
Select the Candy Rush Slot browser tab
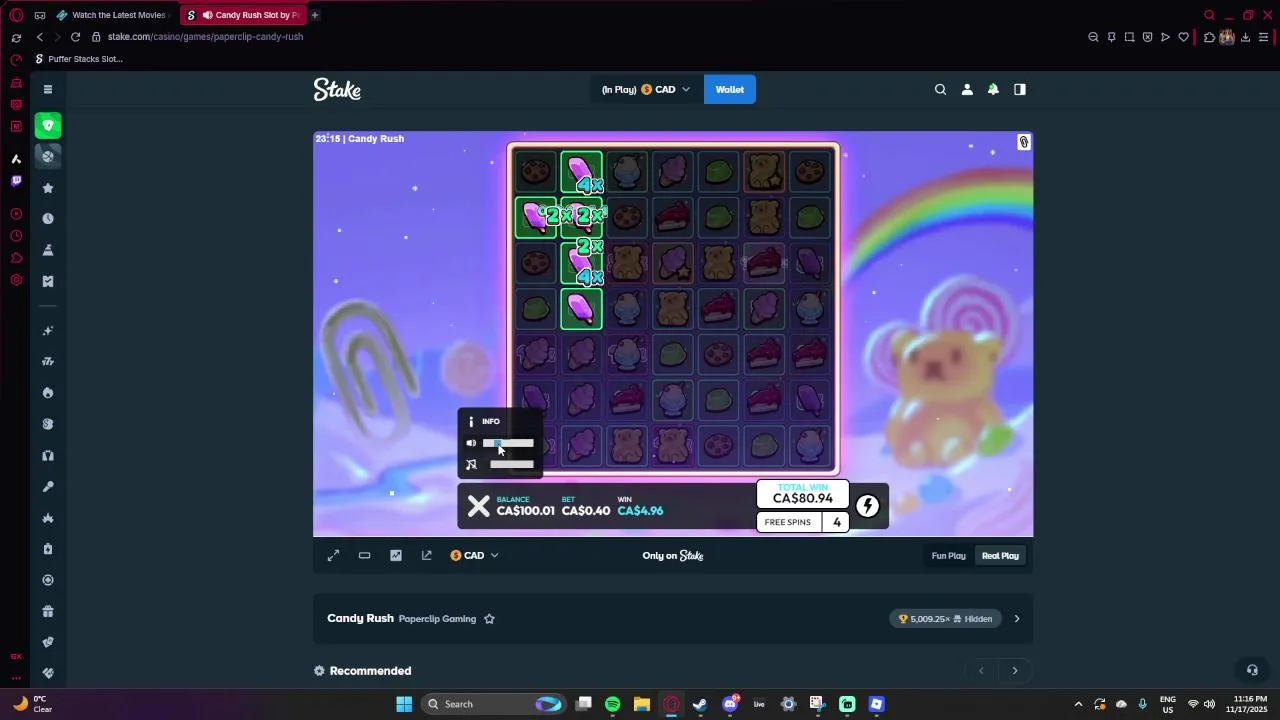(245, 15)
